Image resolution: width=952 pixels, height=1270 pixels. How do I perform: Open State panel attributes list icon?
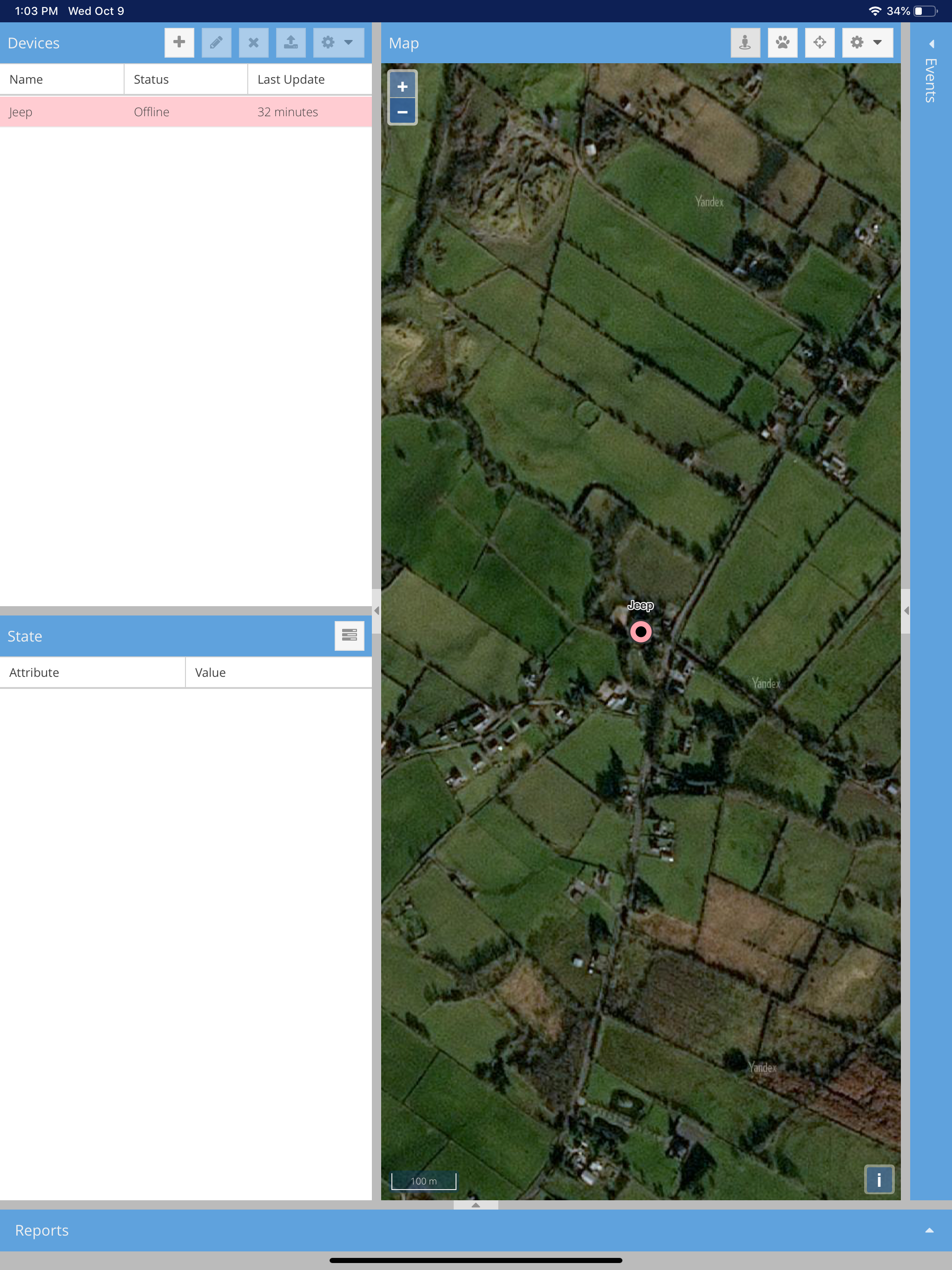(349, 635)
